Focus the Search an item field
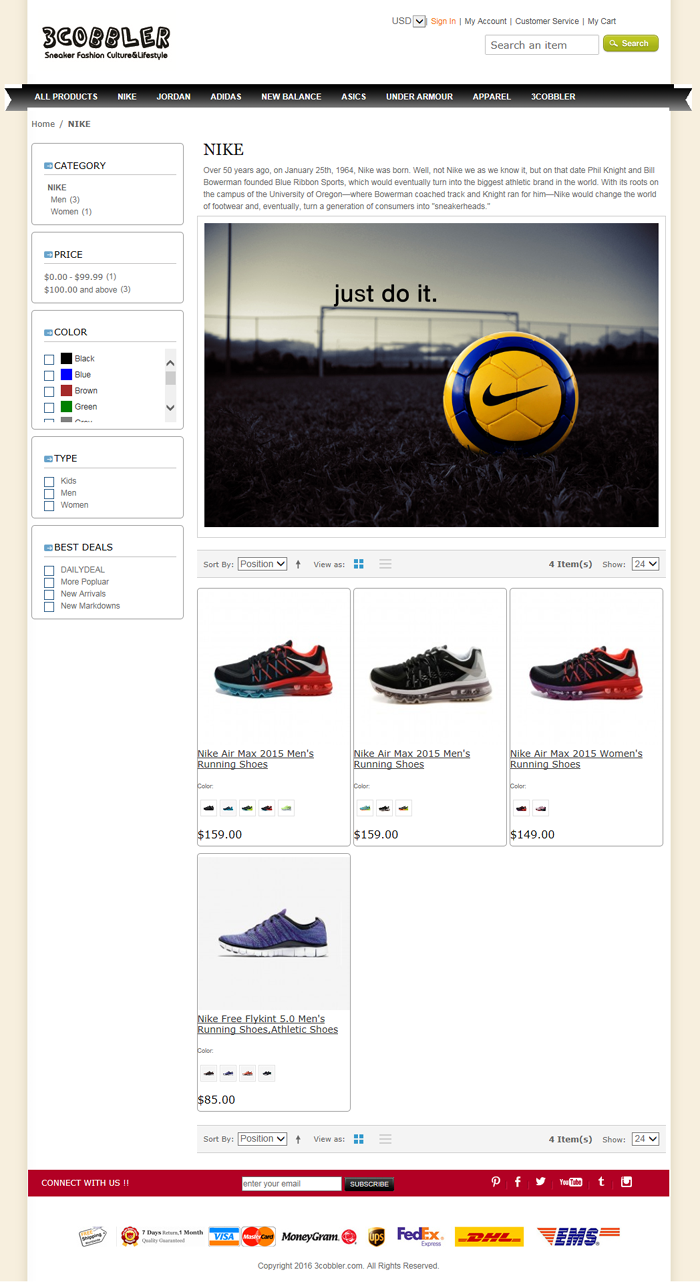The width and height of the screenshot is (700, 1284). pos(542,45)
